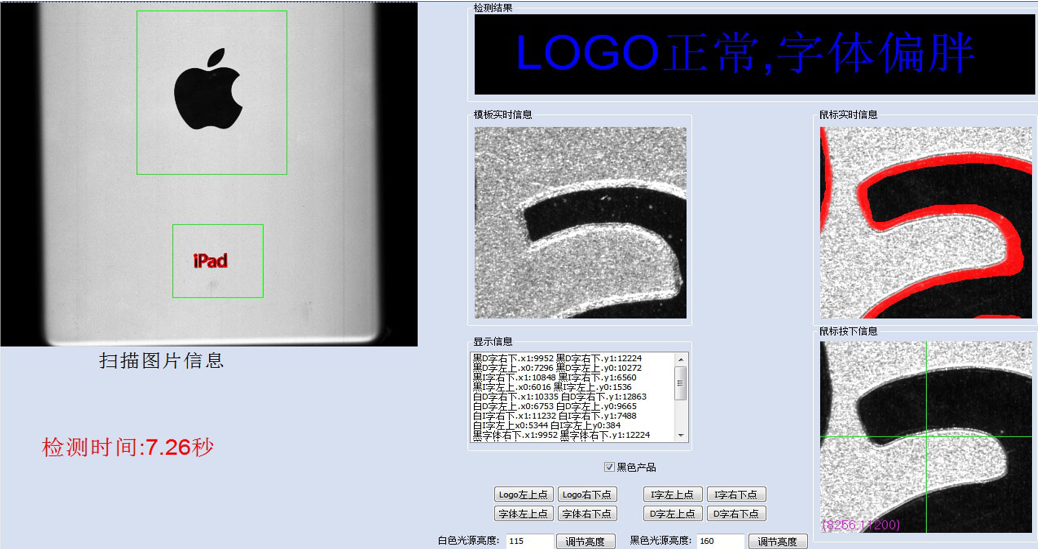
Task: Click the line '黑I字左上.x0:6016' in 显示信息
Action: click(x=552, y=387)
